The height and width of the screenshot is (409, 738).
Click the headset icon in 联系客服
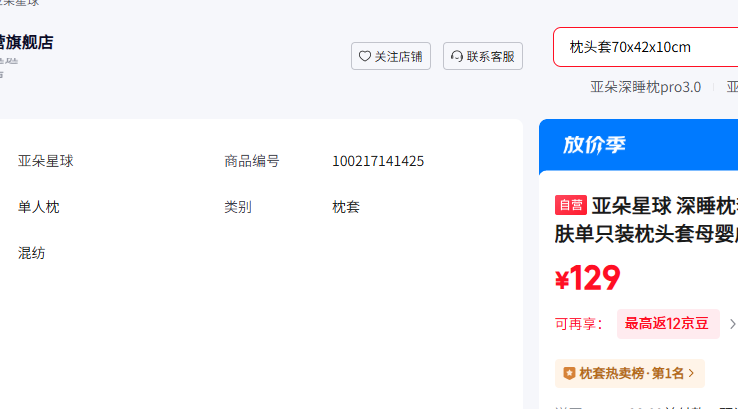(457, 56)
